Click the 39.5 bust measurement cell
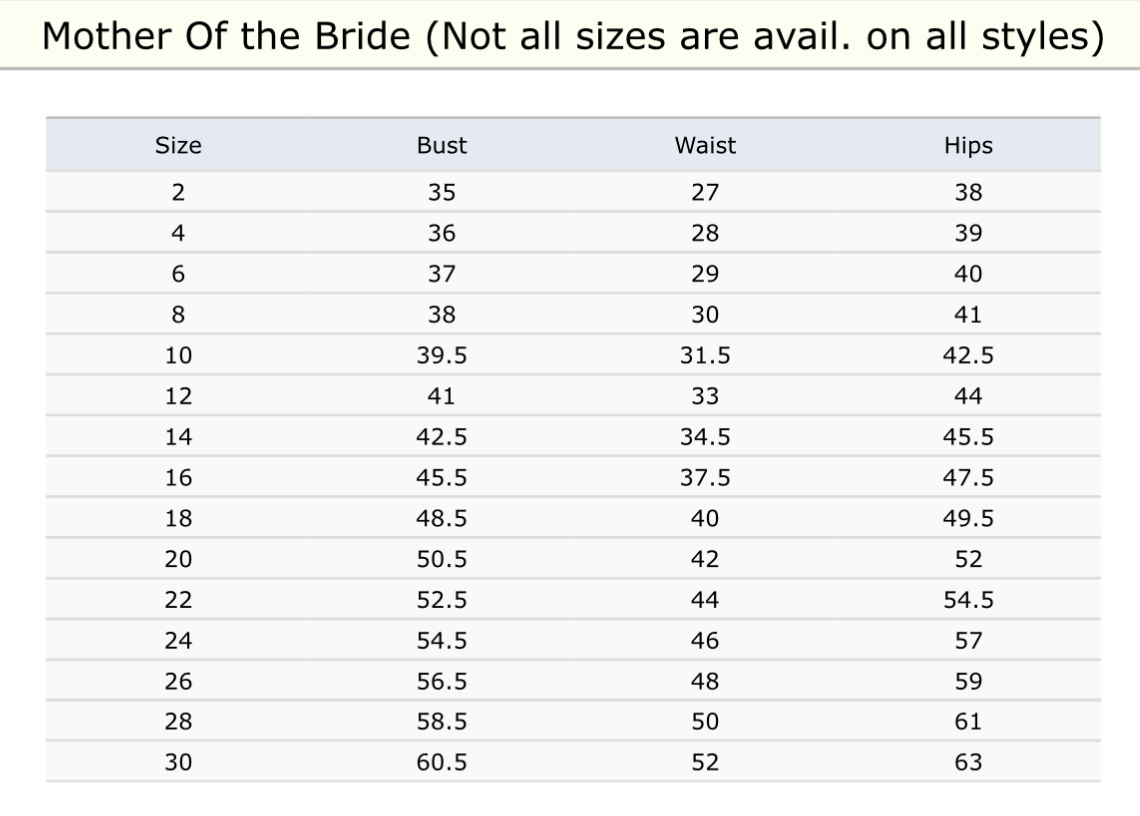The height and width of the screenshot is (816, 1140). click(x=441, y=356)
